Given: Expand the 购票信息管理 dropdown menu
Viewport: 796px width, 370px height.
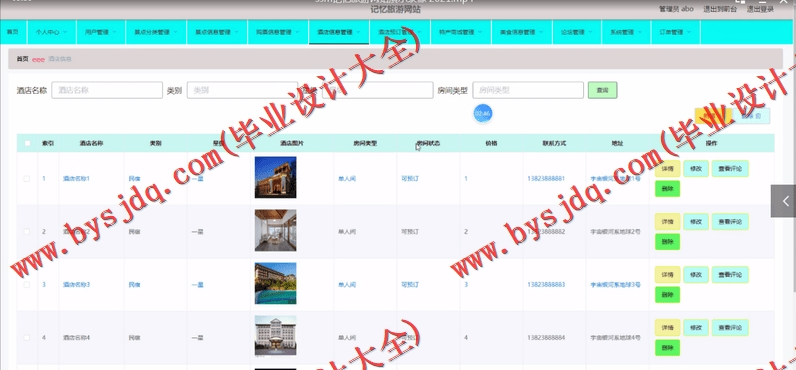Looking at the screenshot, I should pos(278,32).
